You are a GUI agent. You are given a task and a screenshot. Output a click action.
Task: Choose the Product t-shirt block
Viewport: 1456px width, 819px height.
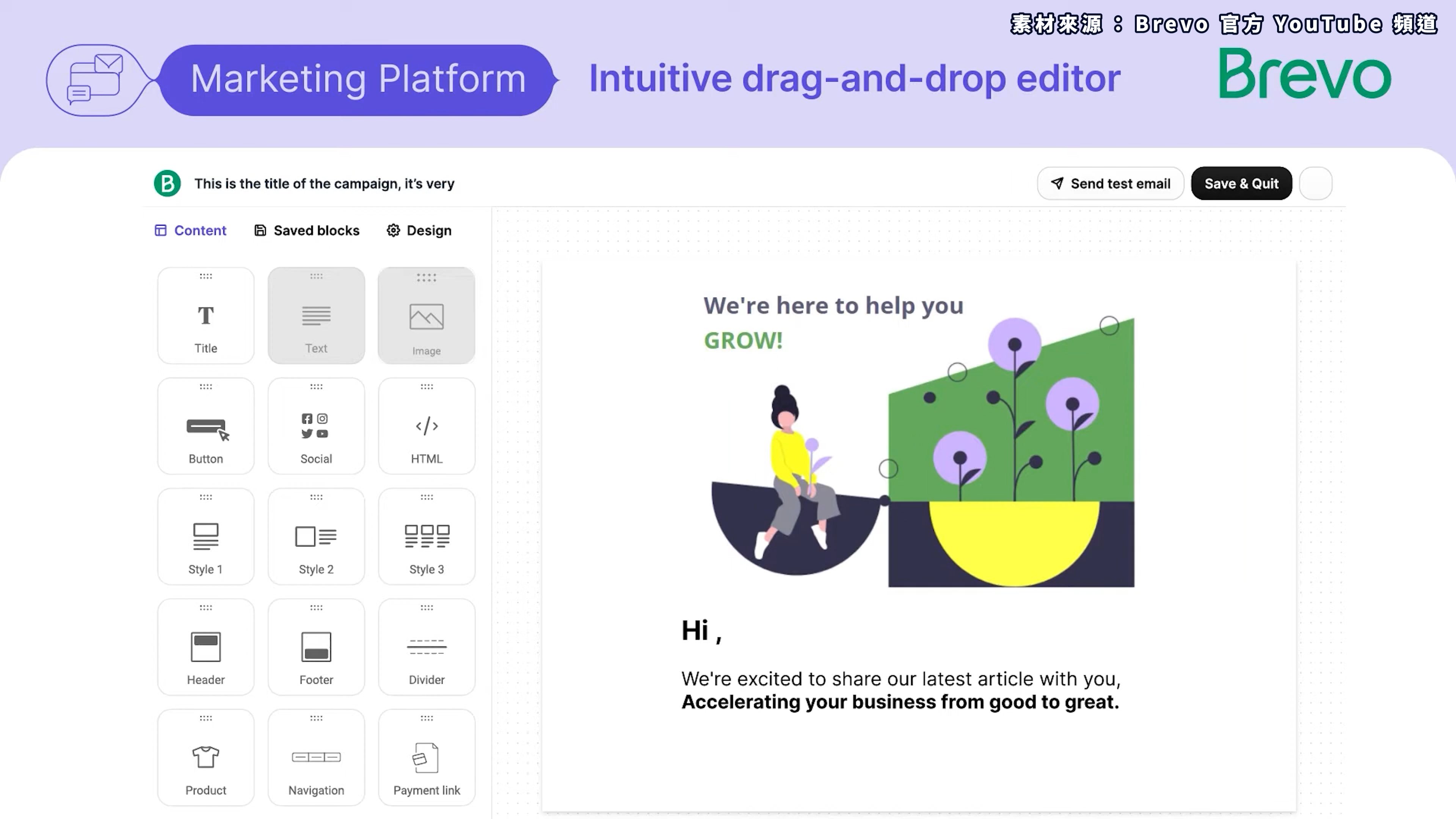click(x=206, y=758)
